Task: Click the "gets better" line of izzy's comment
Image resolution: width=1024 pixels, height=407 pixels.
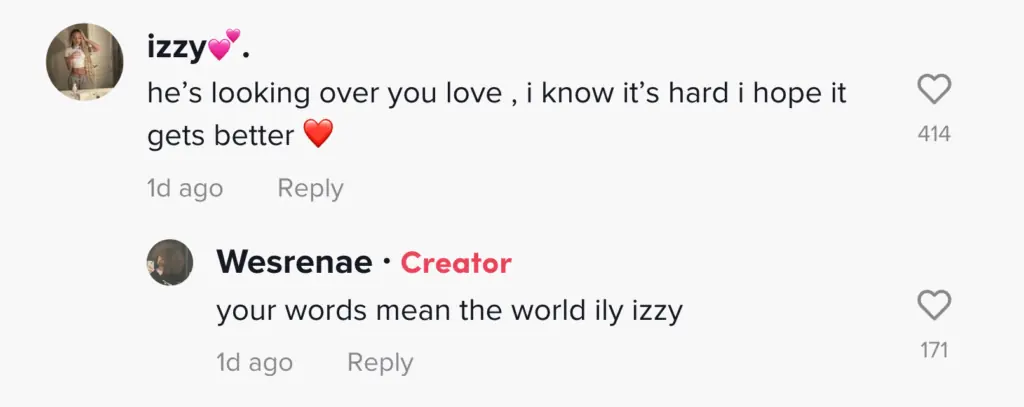Action: tap(220, 136)
